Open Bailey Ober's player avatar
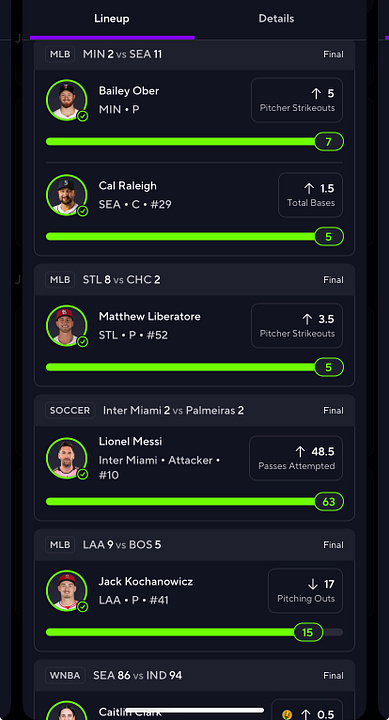Image resolution: width=389 pixels, height=720 pixels. [67, 100]
